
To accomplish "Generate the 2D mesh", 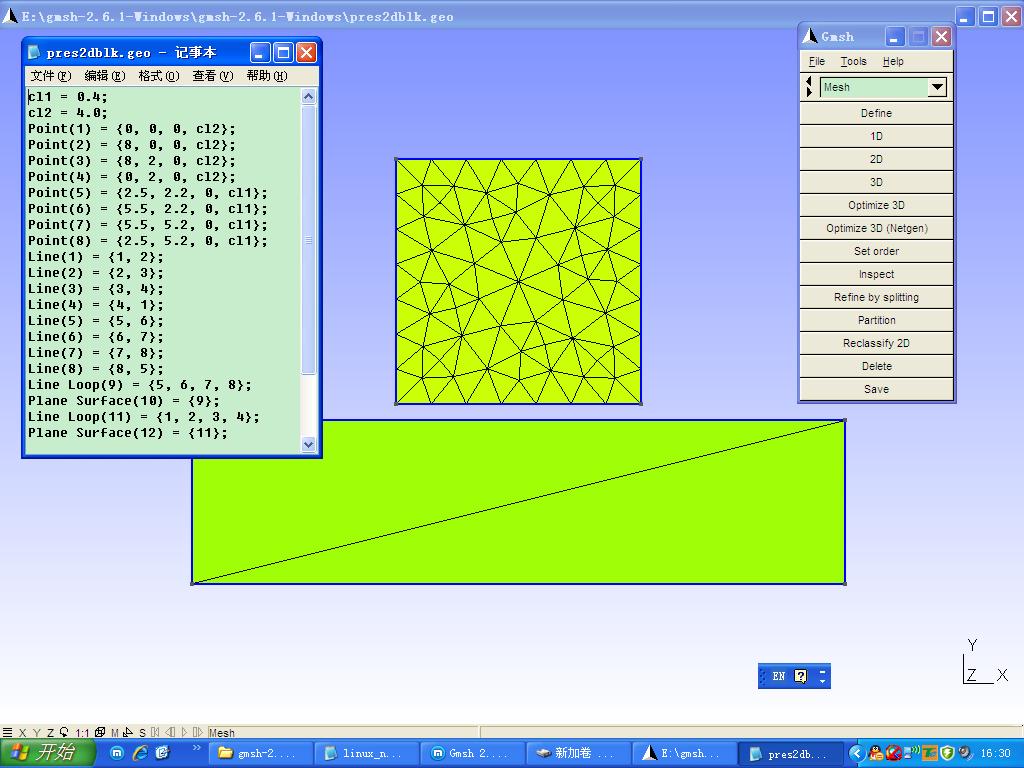I will 876,159.
